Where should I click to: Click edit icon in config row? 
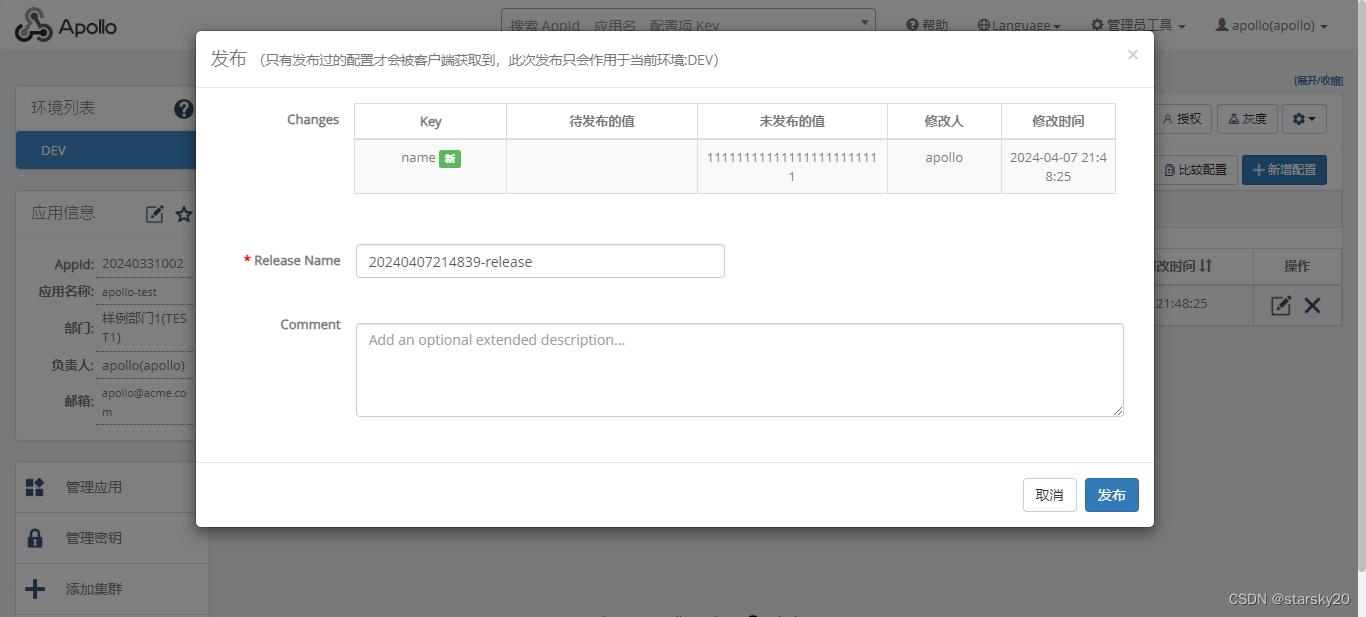pos(1281,306)
